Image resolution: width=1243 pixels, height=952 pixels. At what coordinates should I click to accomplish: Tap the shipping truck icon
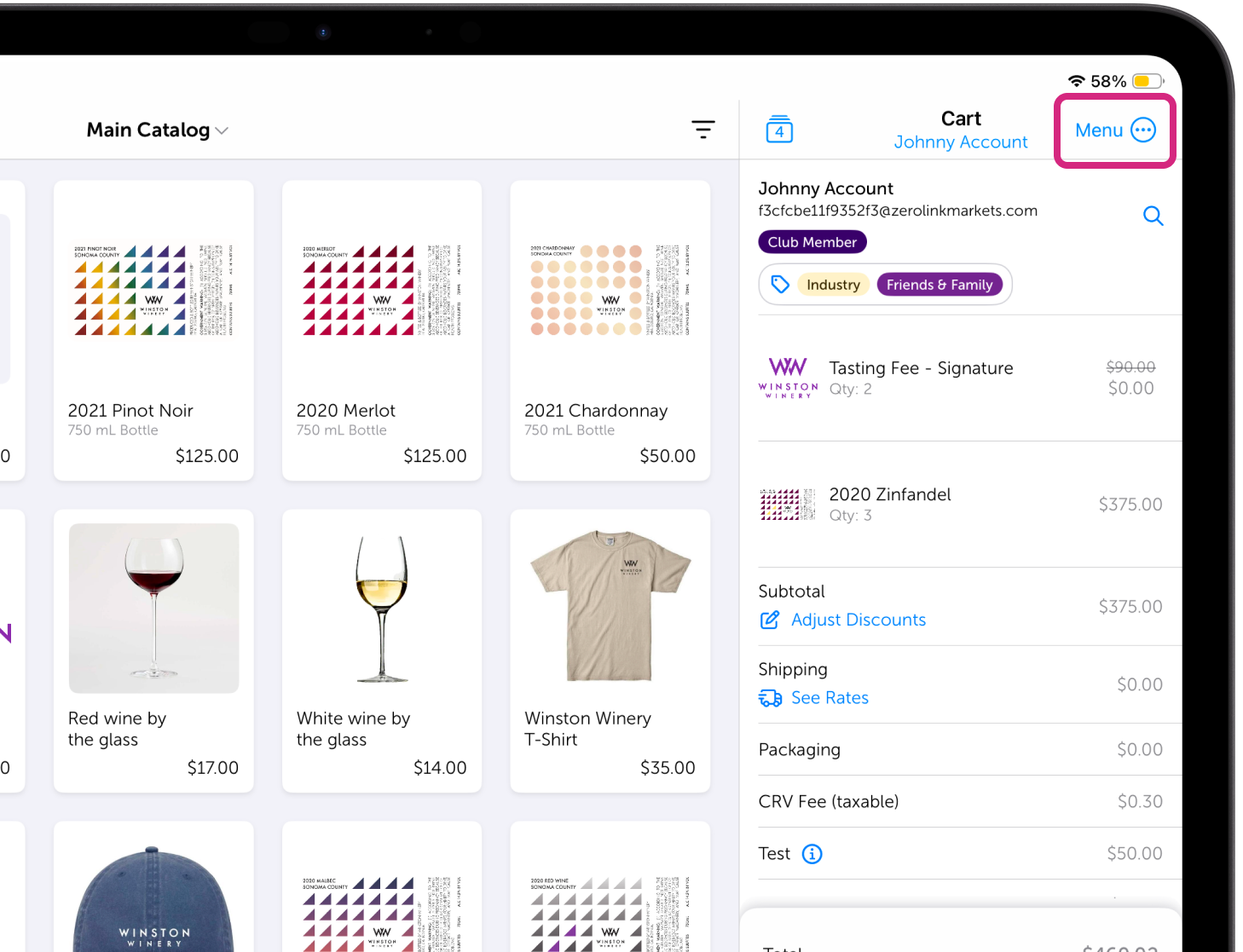point(771,699)
